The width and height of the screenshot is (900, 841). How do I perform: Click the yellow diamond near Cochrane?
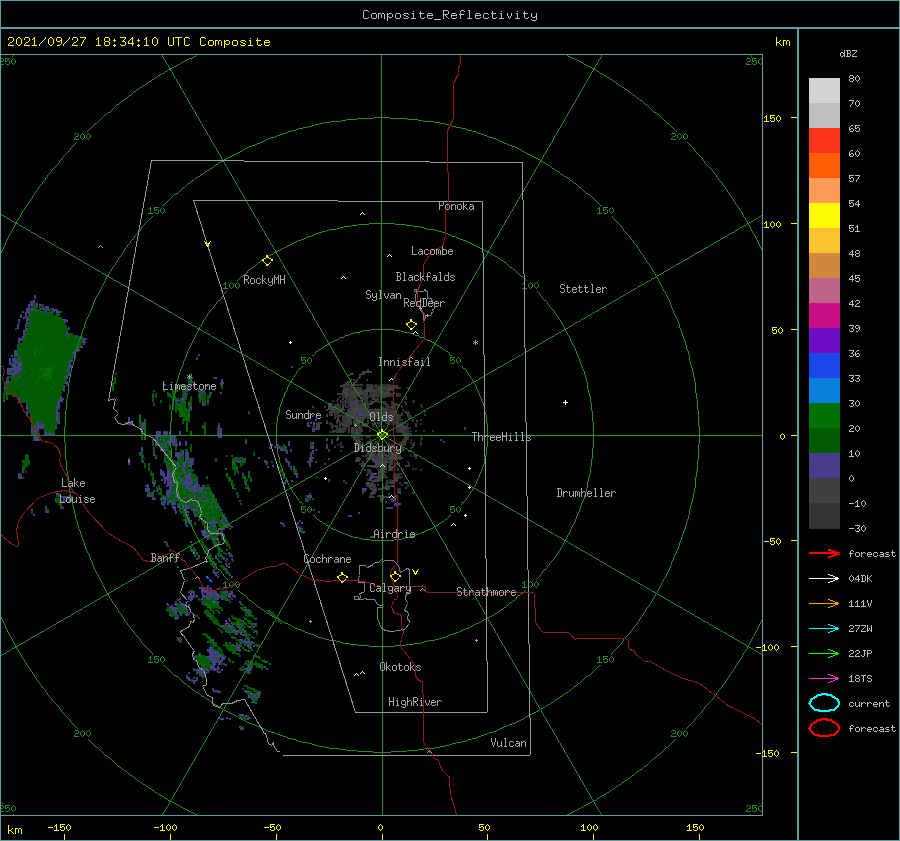click(x=342, y=577)
